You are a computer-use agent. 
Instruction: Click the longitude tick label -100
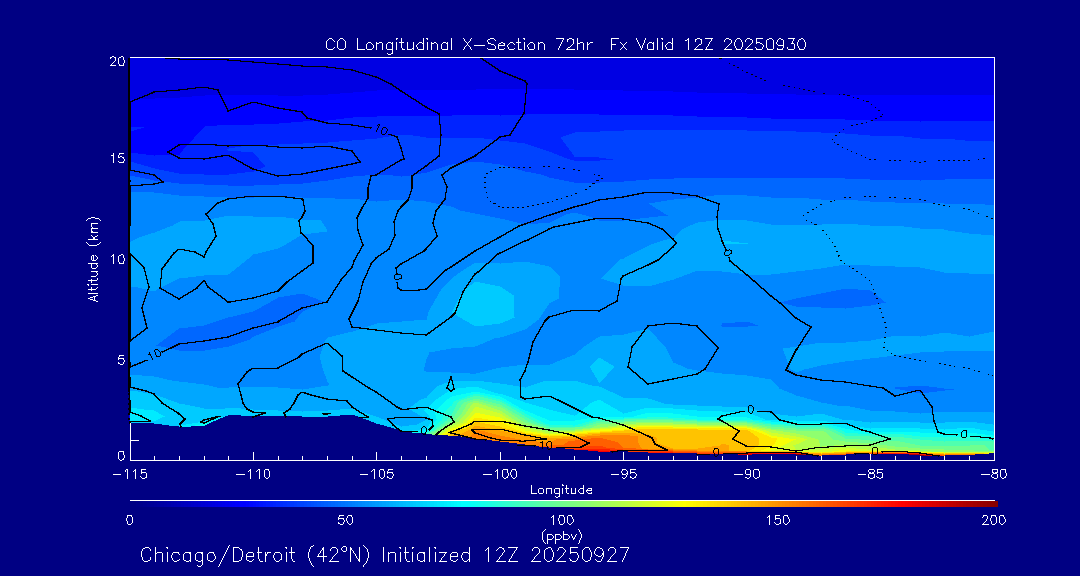pyautogui.click(x=499, y=475)
